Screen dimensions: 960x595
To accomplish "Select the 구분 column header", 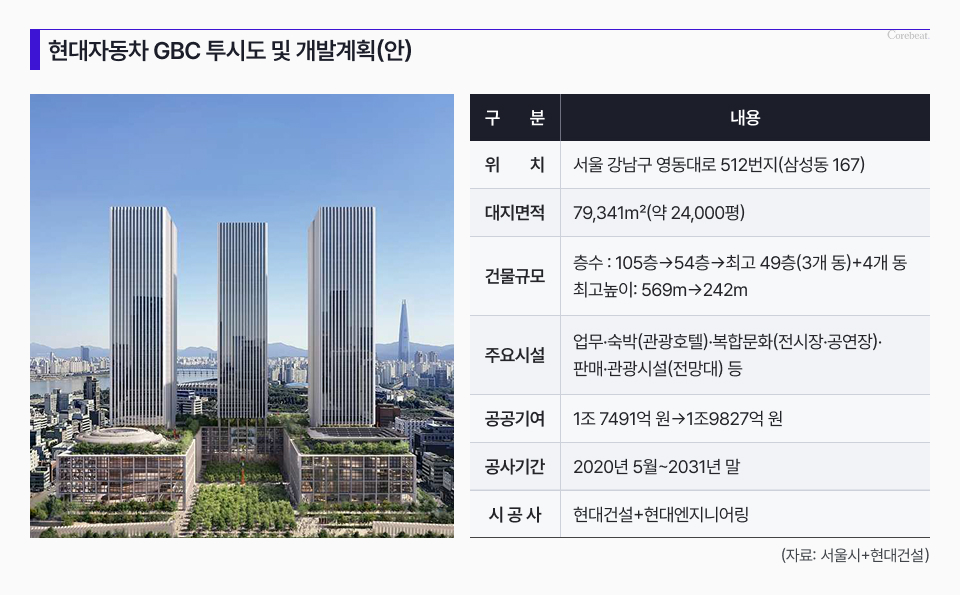I will [515, 118].
